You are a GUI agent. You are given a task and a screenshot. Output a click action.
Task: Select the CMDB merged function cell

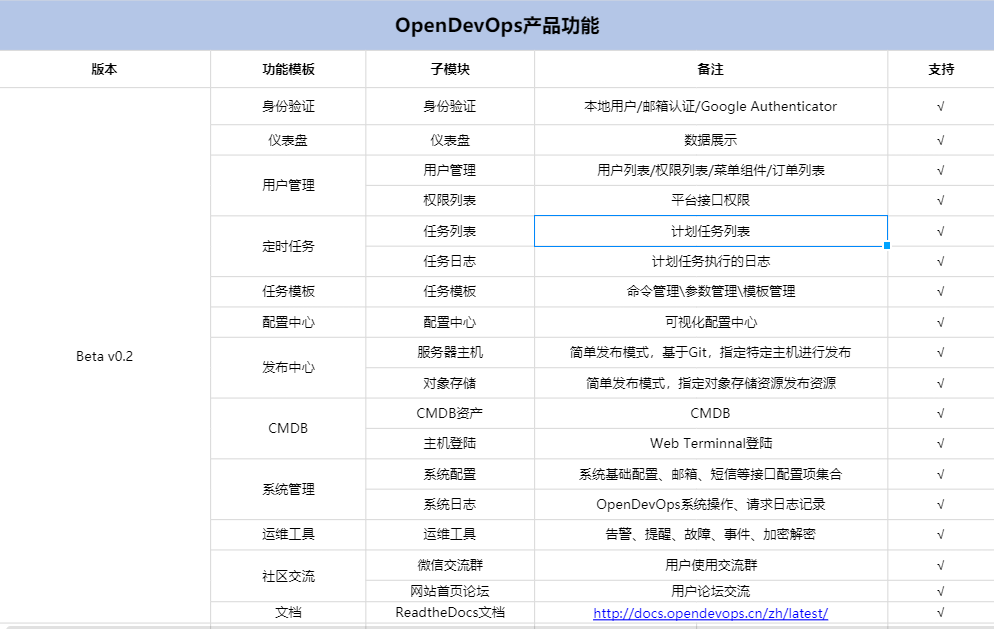pyautogui.click(x=288, y=429)
